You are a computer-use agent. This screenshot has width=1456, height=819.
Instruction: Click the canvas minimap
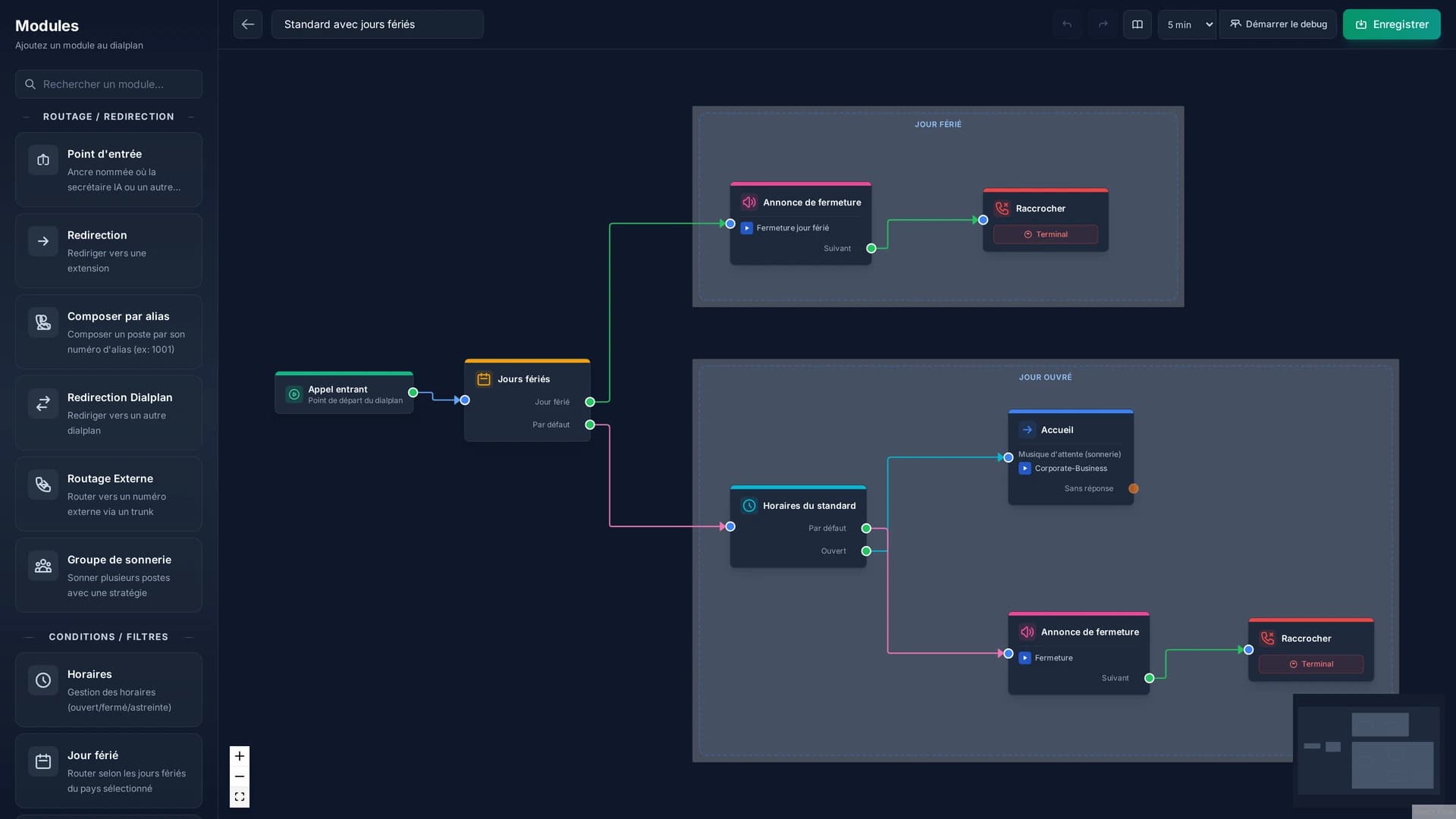1369,751
